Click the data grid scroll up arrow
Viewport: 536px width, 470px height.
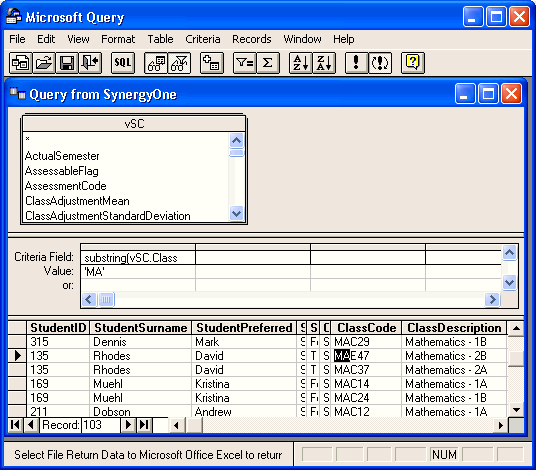pos(516,328)
